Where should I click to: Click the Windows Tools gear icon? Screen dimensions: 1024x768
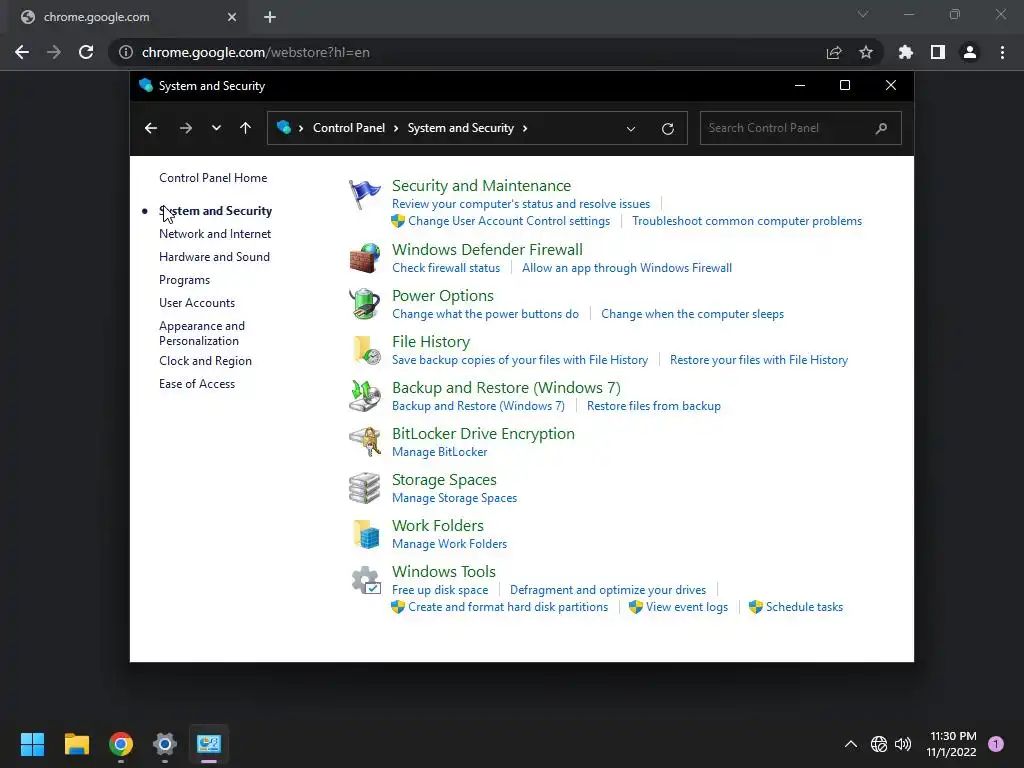[x=364, y=580]
